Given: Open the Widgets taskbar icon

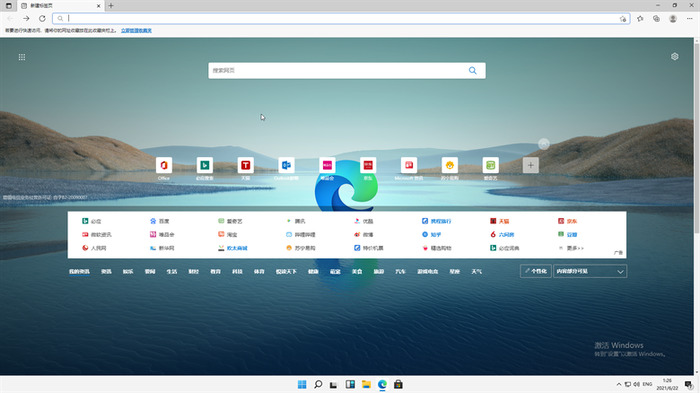Looking at the screenshot, I should [350, 385].
